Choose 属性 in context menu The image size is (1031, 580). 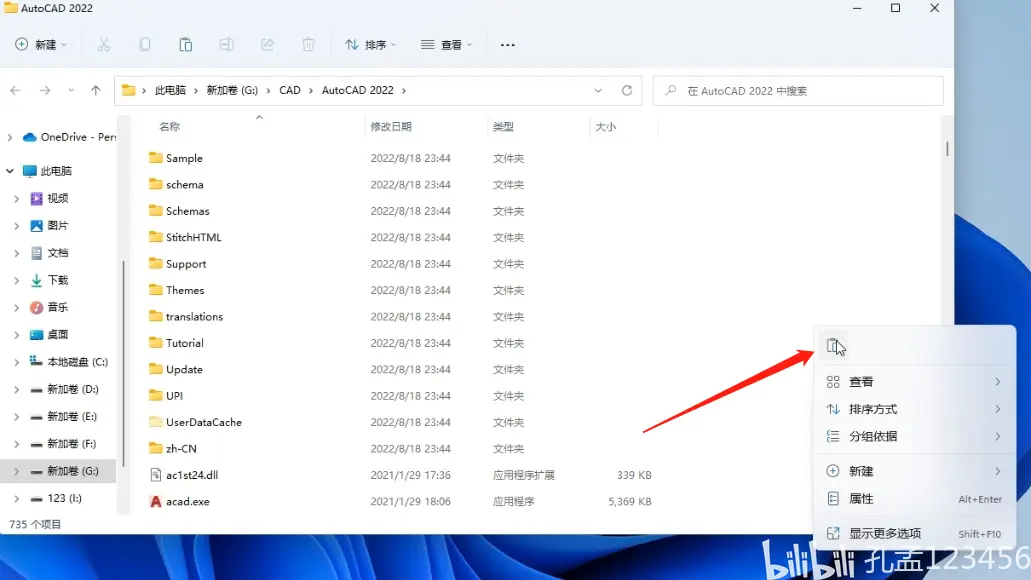(x=914, y=498)
